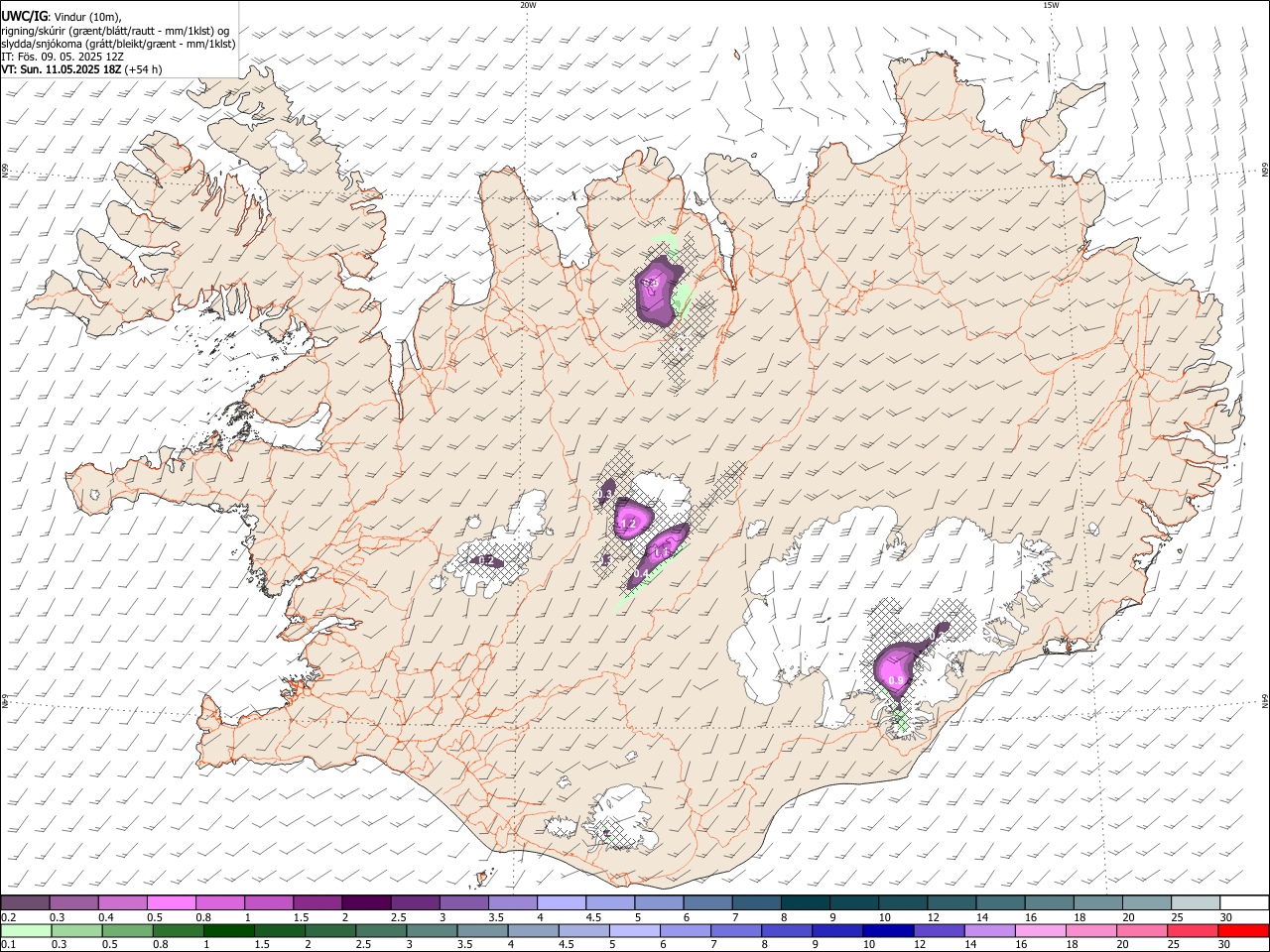
Task: Click the northern purple snowfall blob on the map
Action: (x=657, y=291)
